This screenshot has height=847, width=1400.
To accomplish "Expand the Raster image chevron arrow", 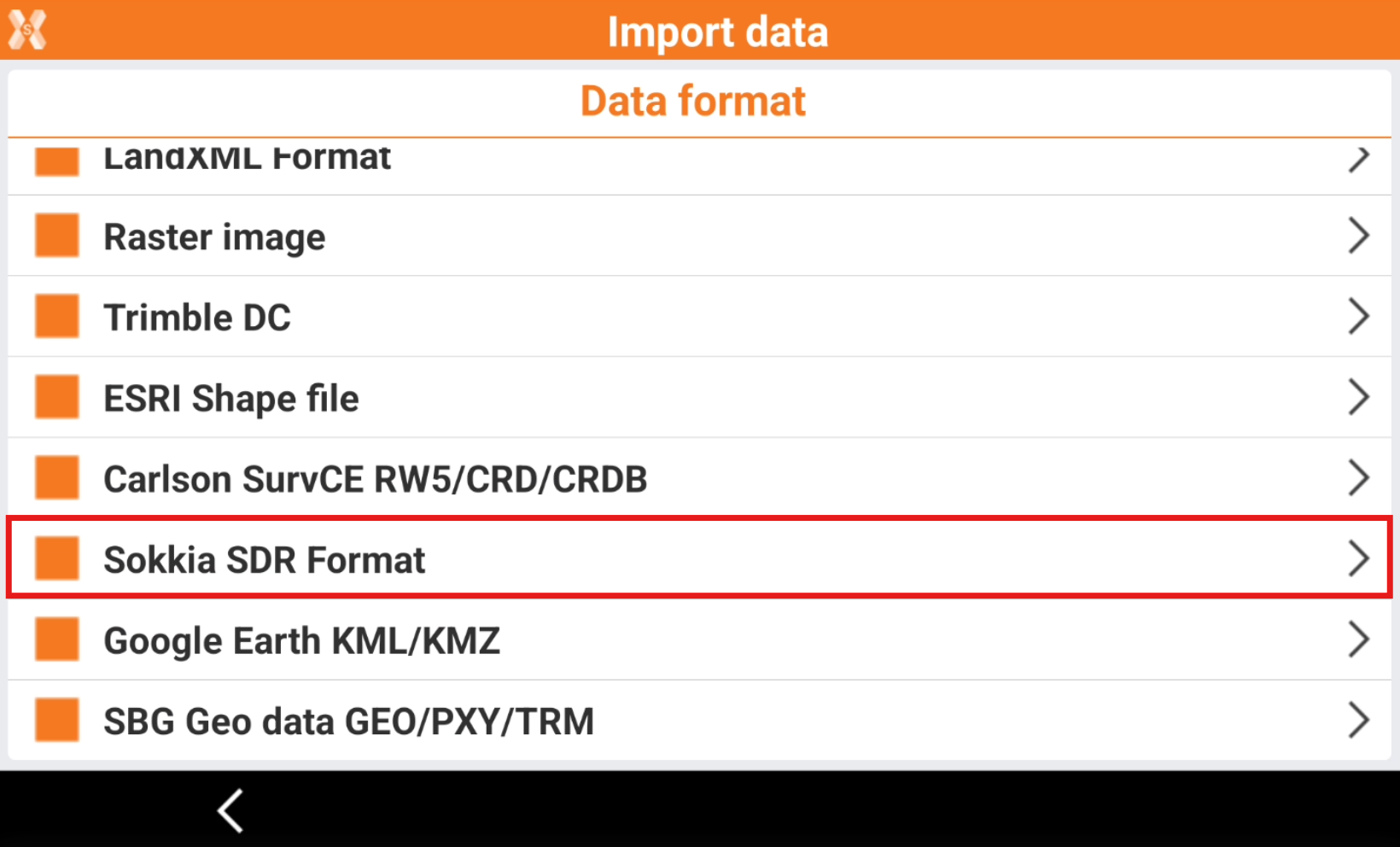I will [1357, 236].
